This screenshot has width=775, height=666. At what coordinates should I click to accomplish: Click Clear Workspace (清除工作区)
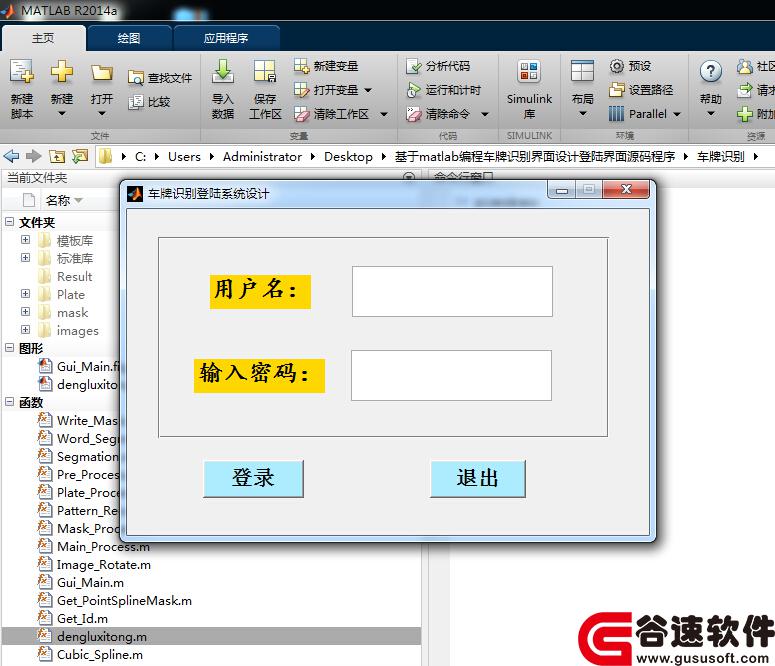tap(332, 114)
